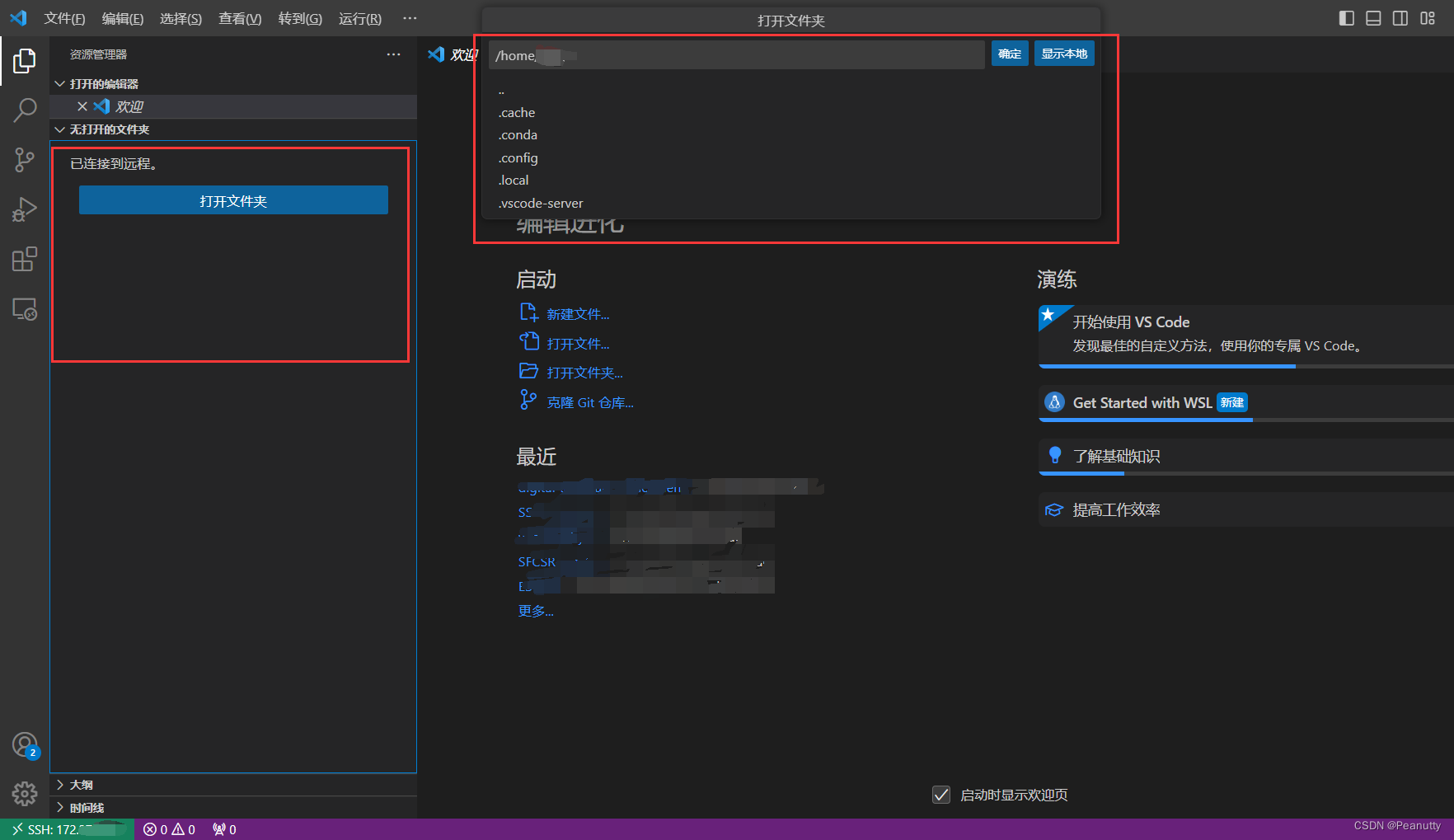Open the Accounts menu icon
This screenshot has width=1454, height=840.
(25, 745)
